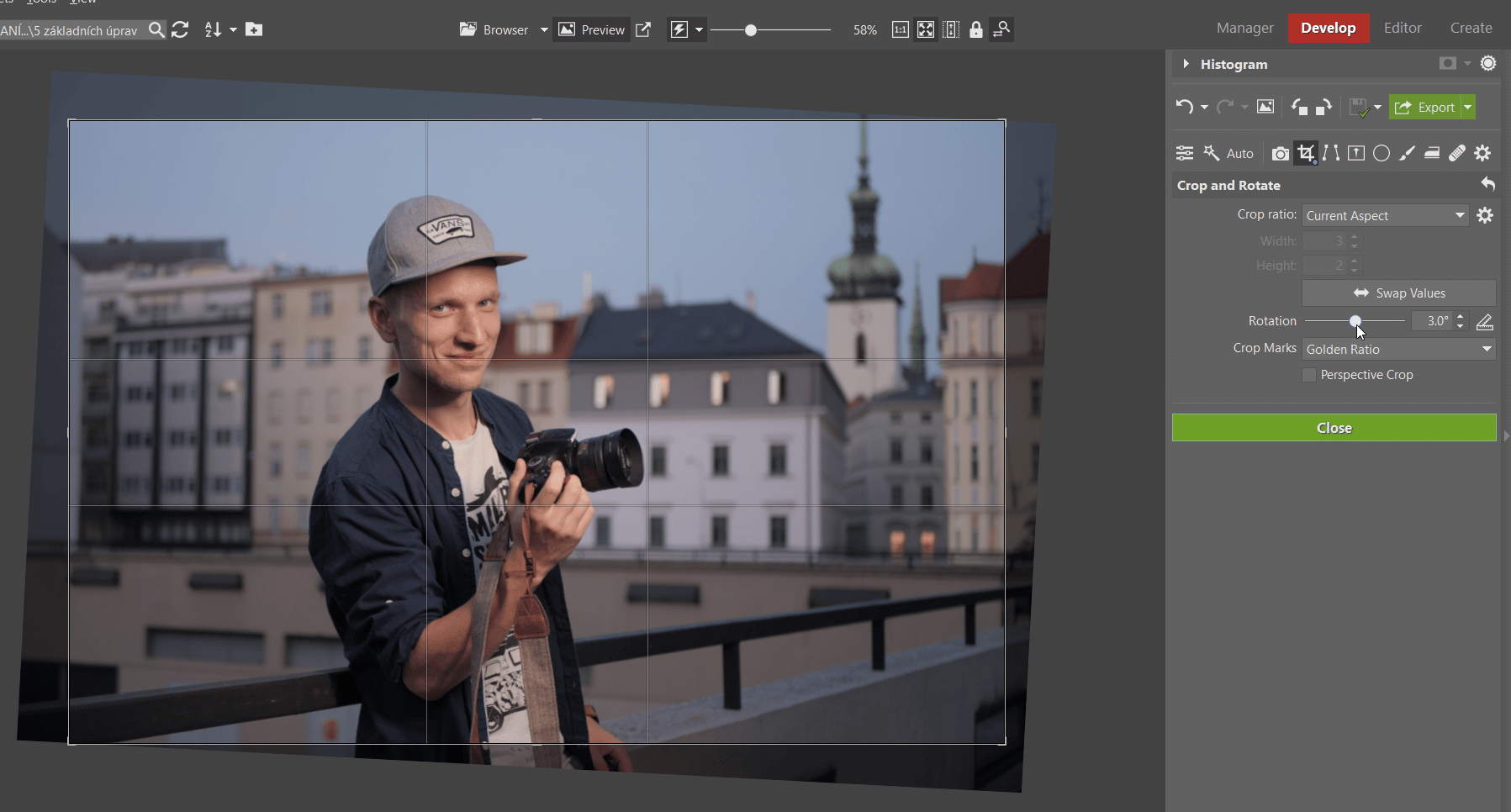Open crop ratio settings gear

tap(1485, 215)
